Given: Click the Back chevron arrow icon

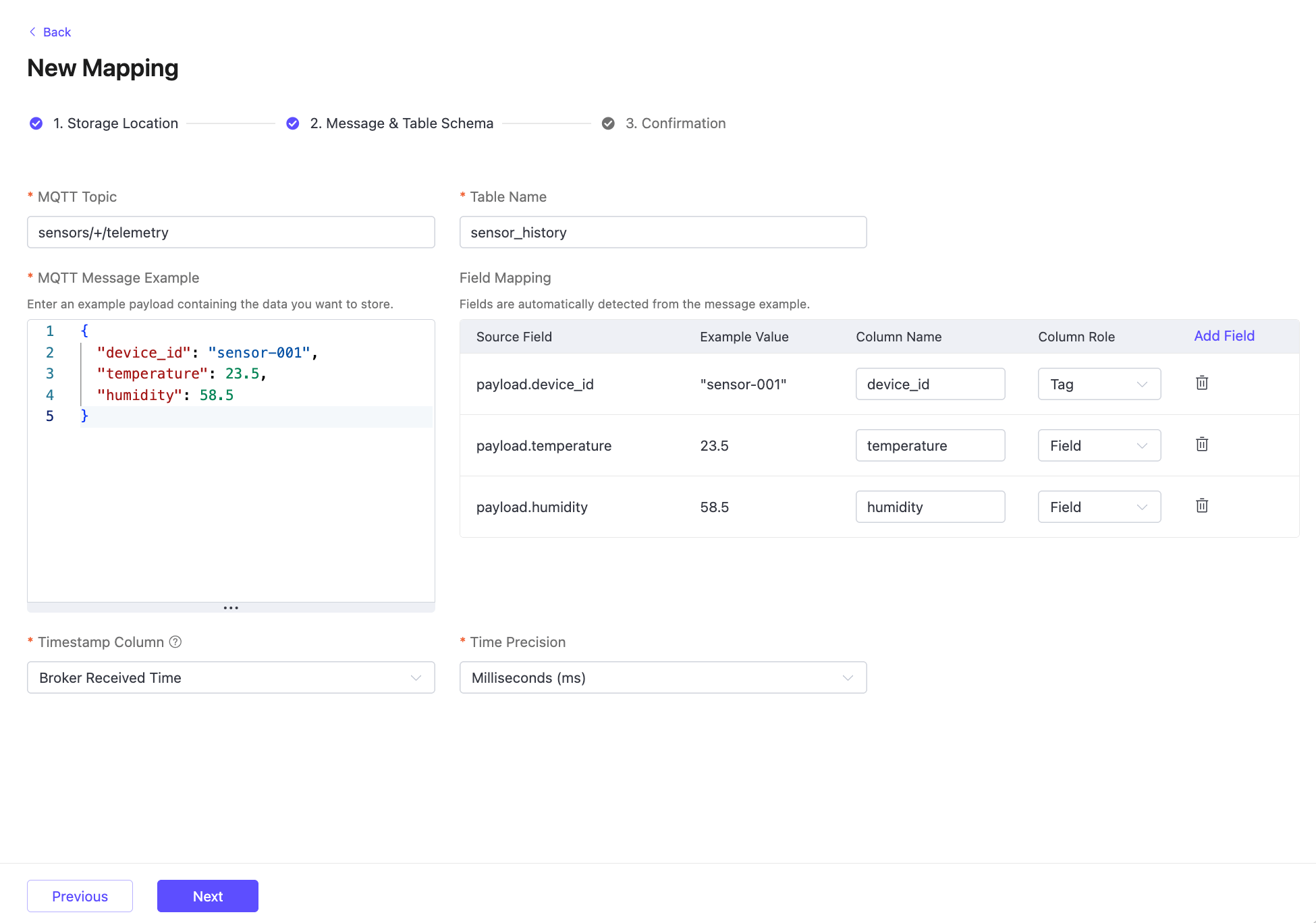Looking at the screenshot, I should [x=32, y=32].
